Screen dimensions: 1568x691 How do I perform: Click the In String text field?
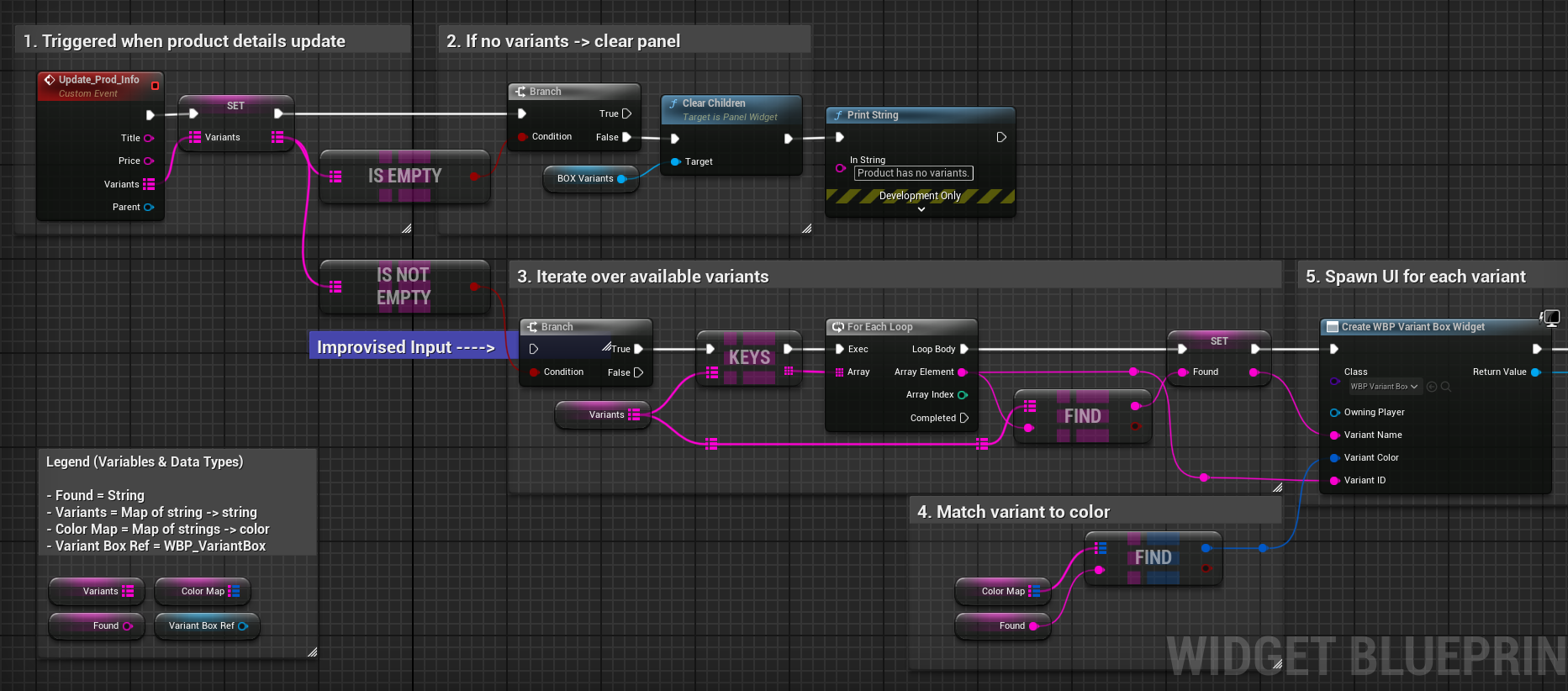[x=913, y=173]
